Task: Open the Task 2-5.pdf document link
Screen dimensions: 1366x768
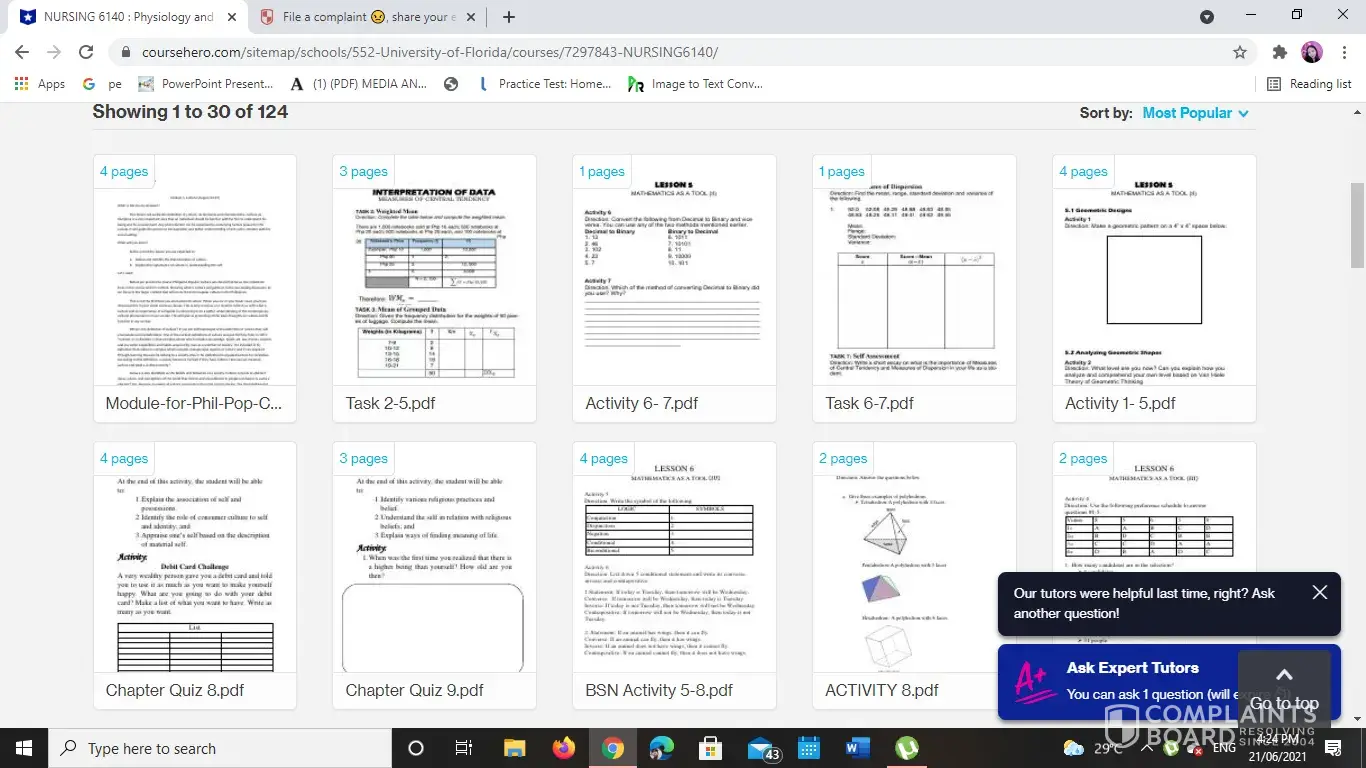Action: tap(391, 403)
